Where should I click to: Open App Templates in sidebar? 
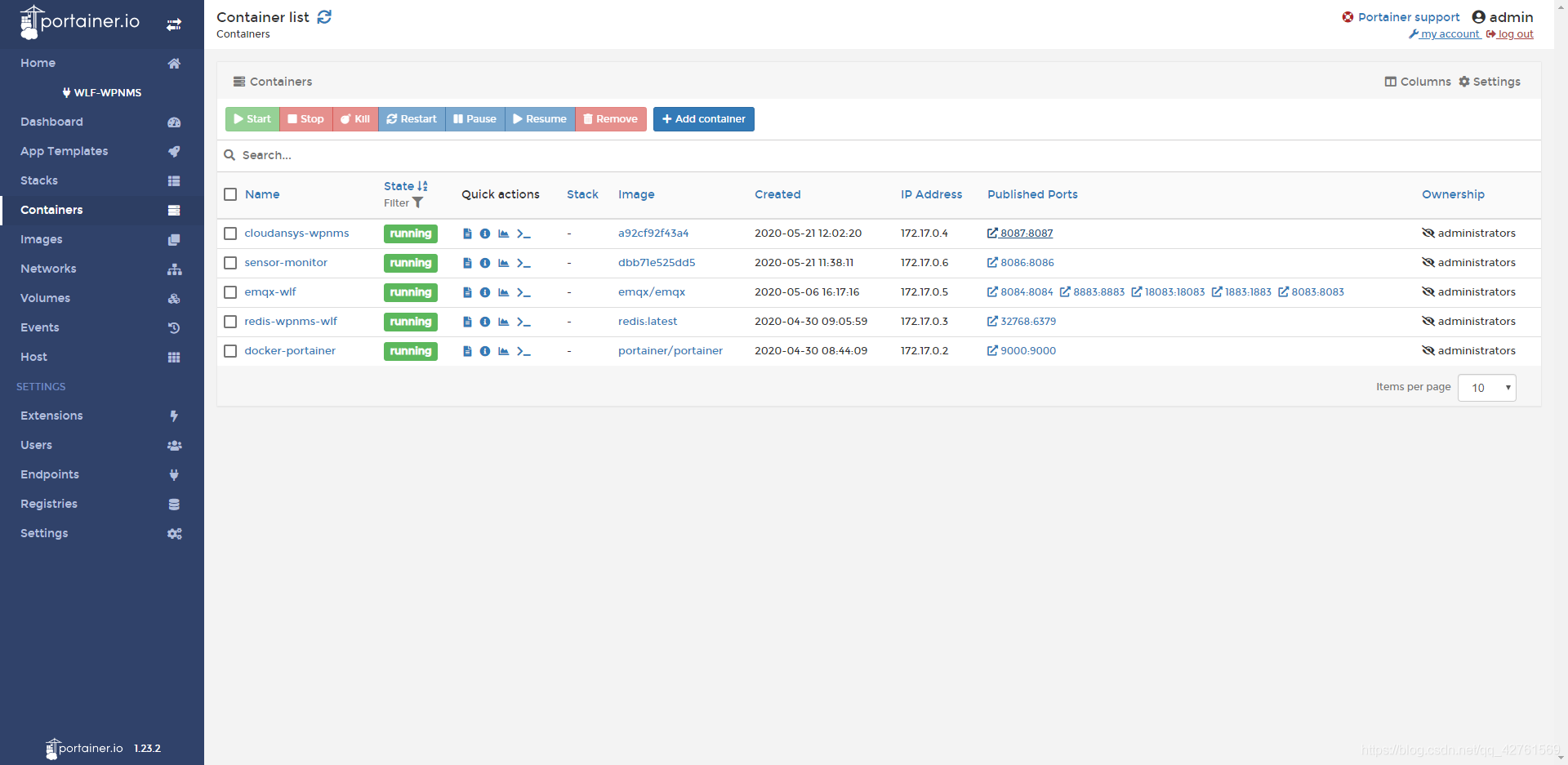tap(102, 151)
